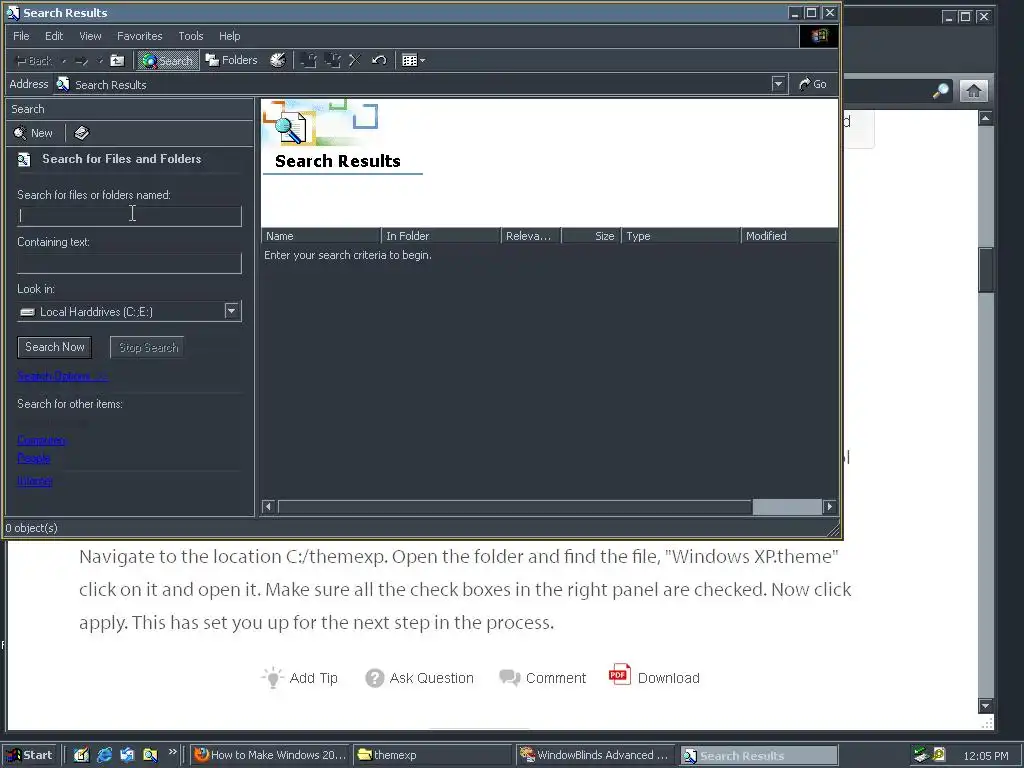The height and width of the screenshot is (768, 1024).
Task: Click the Outlook Express quick launch icon
Action: [127, 755]
